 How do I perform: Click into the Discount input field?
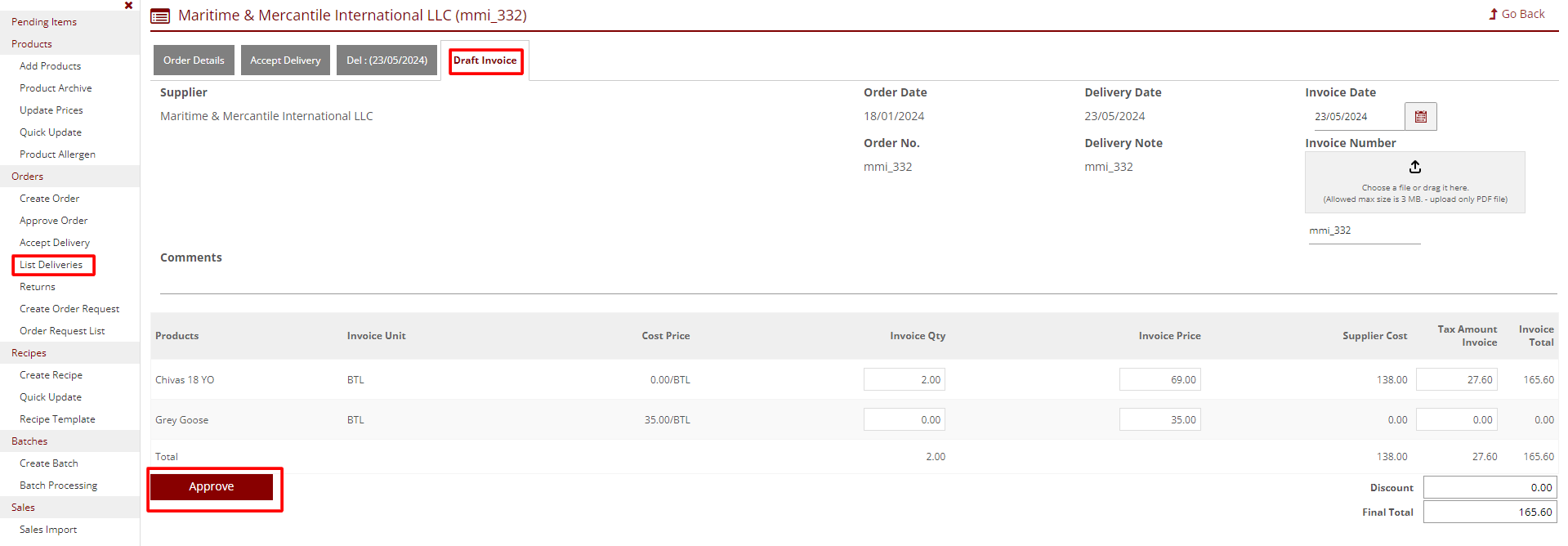tap(1489, 488)
